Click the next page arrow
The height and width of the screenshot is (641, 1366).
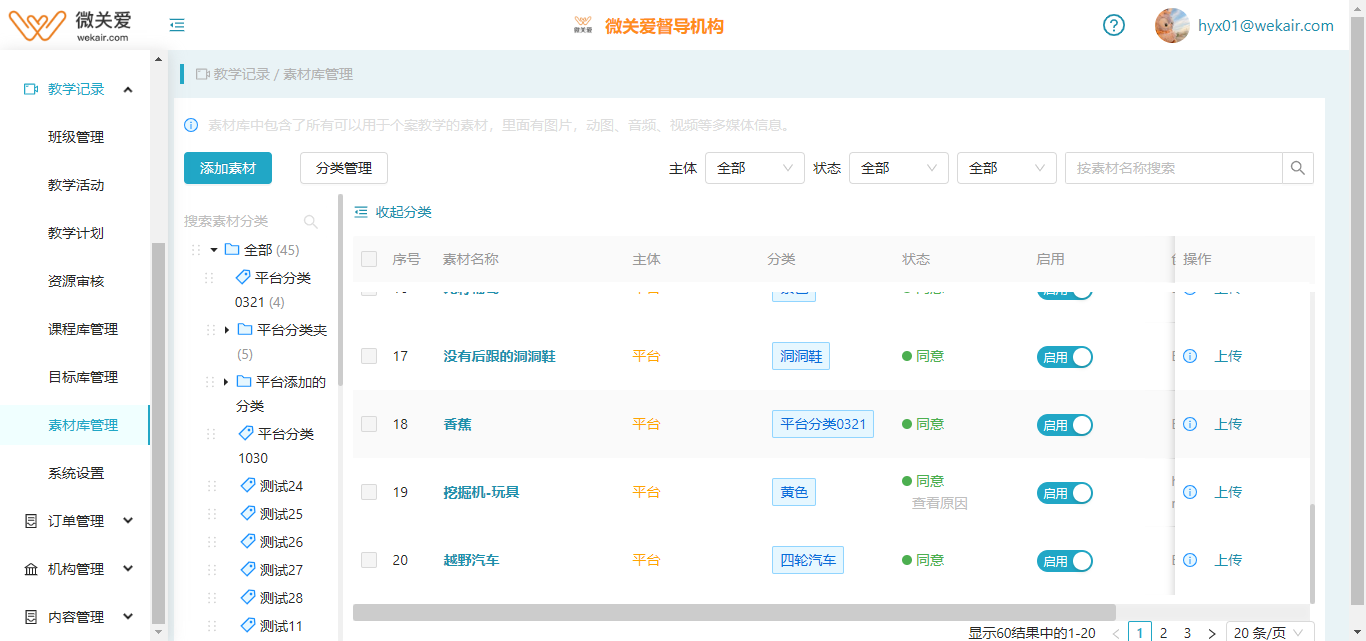click(x=1212, y=633)
